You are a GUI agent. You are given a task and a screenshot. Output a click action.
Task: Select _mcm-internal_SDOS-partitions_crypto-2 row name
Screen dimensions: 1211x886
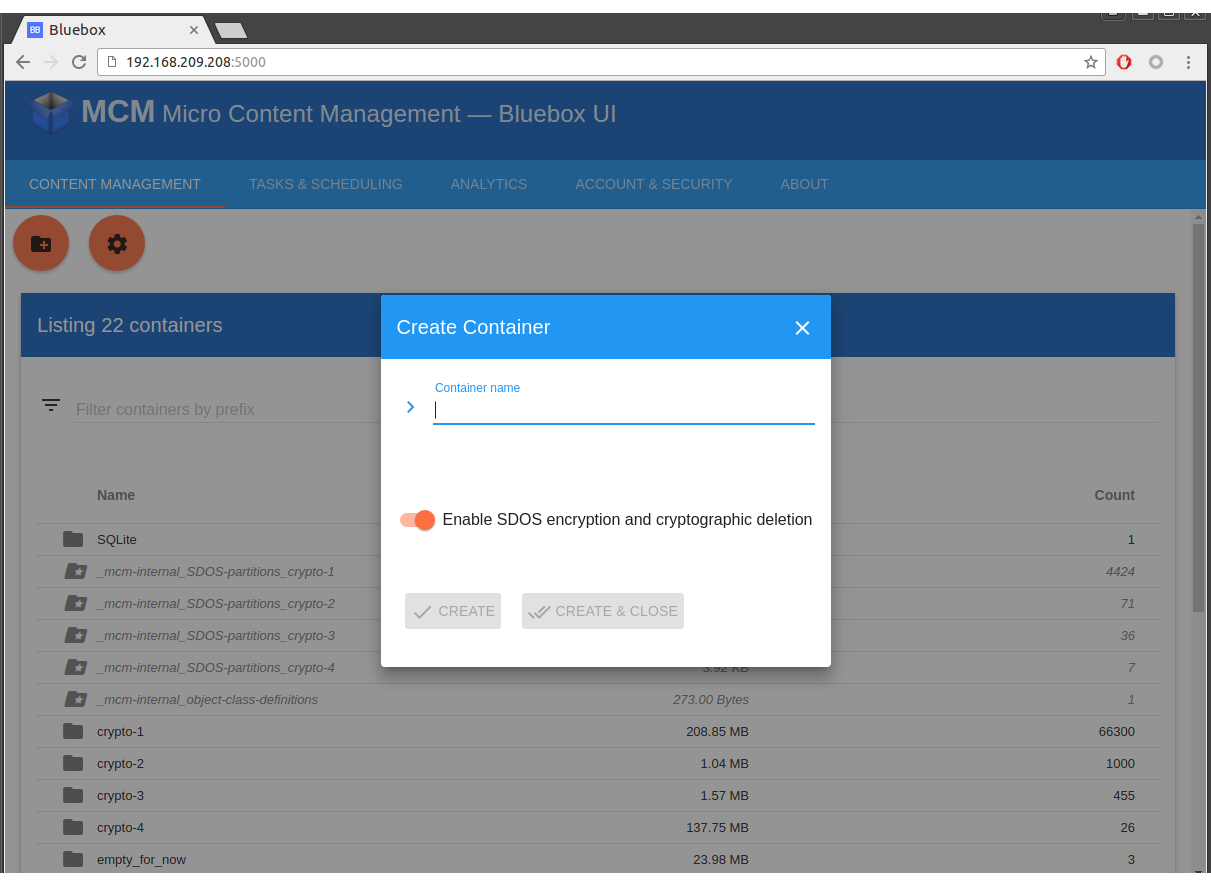pyautogui.click(x=216, y=603)
